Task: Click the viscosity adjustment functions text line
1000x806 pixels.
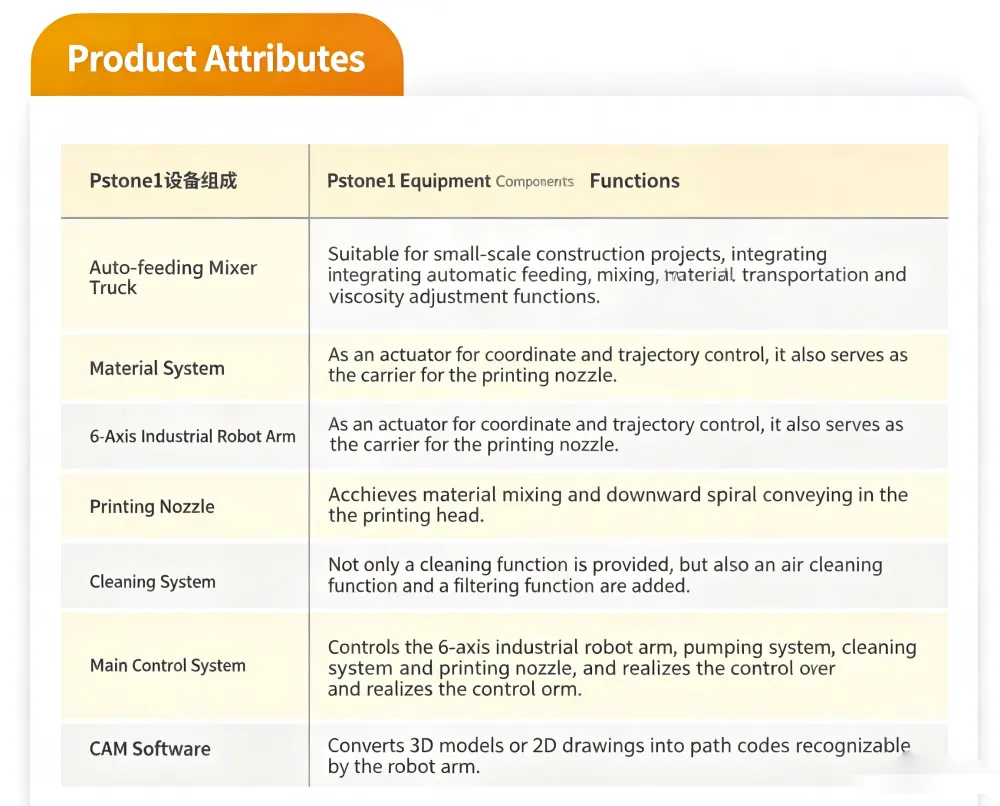Action: 464,297
